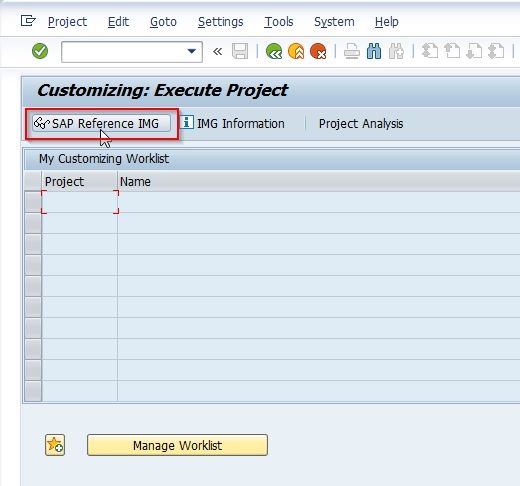Open the Help menu

click(386, 22)
